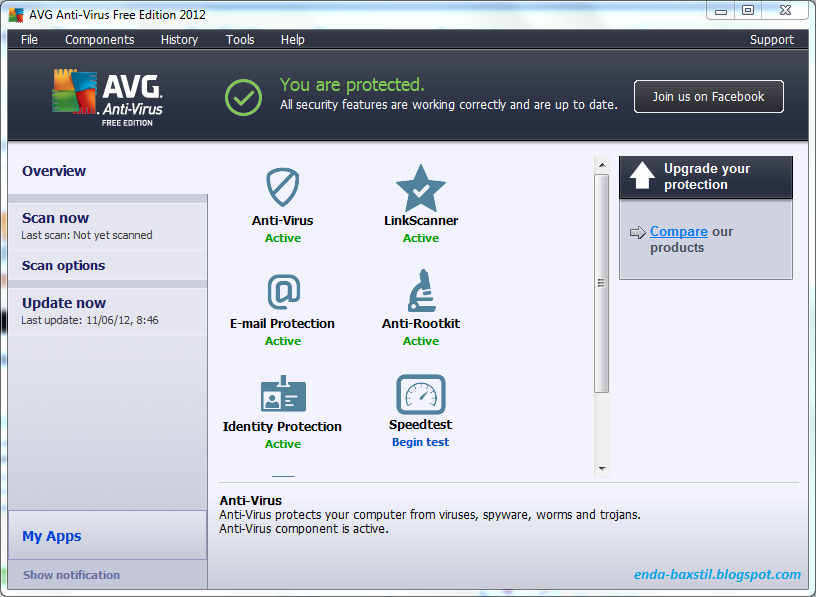Click the Identity Protection label
The width and height of the screenshot is (816, 597).
(x=282, y=426)
